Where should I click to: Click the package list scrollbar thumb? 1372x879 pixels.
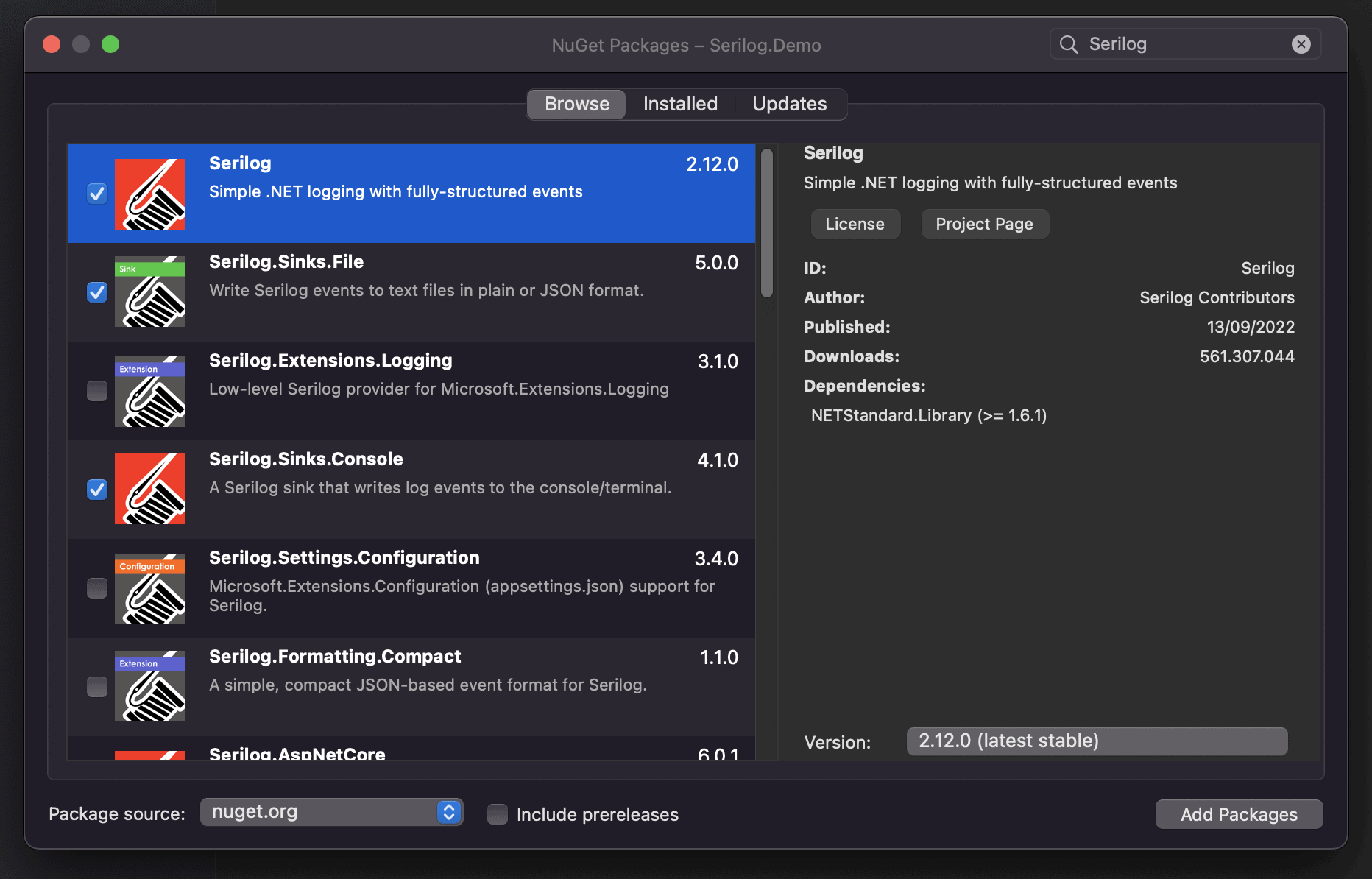point(767,223)
